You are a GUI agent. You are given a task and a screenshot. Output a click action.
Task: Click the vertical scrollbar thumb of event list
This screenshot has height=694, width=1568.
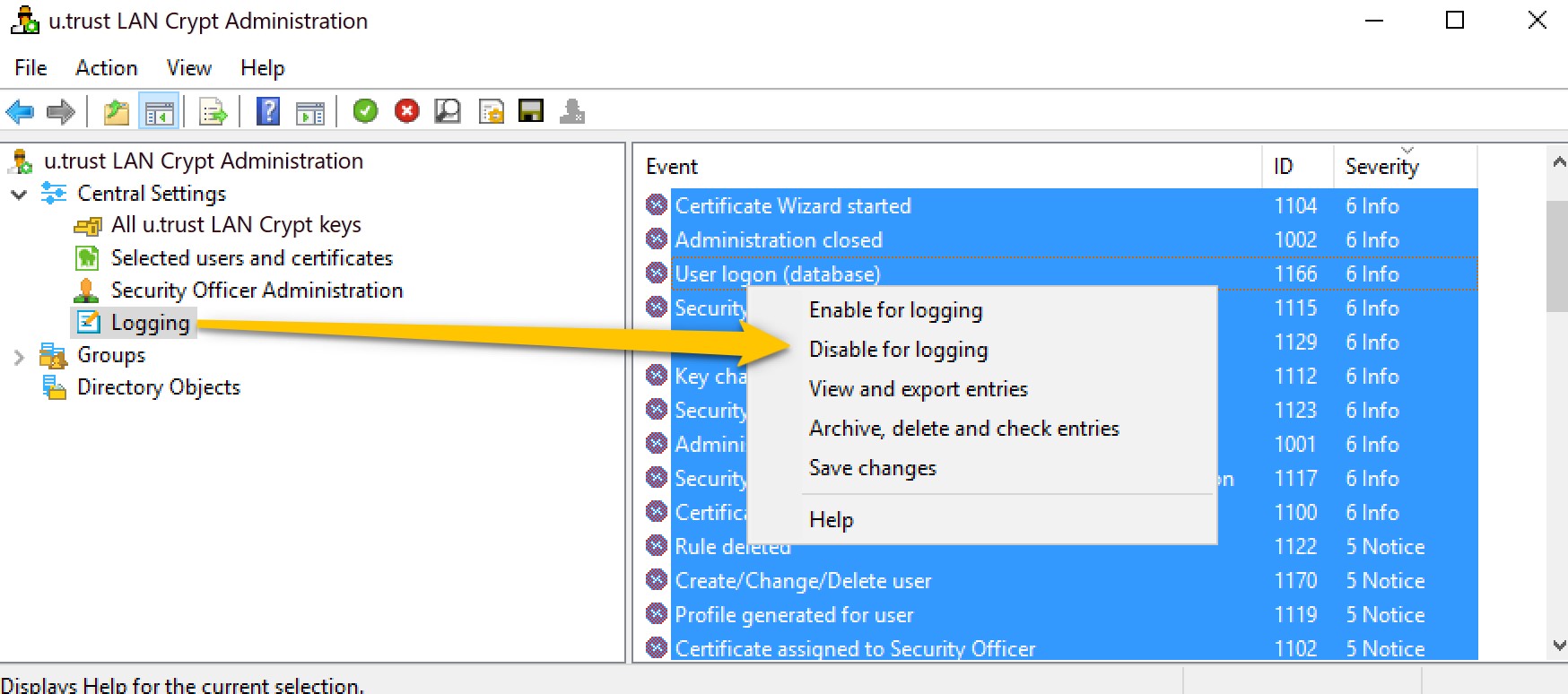coord(1559,256)
